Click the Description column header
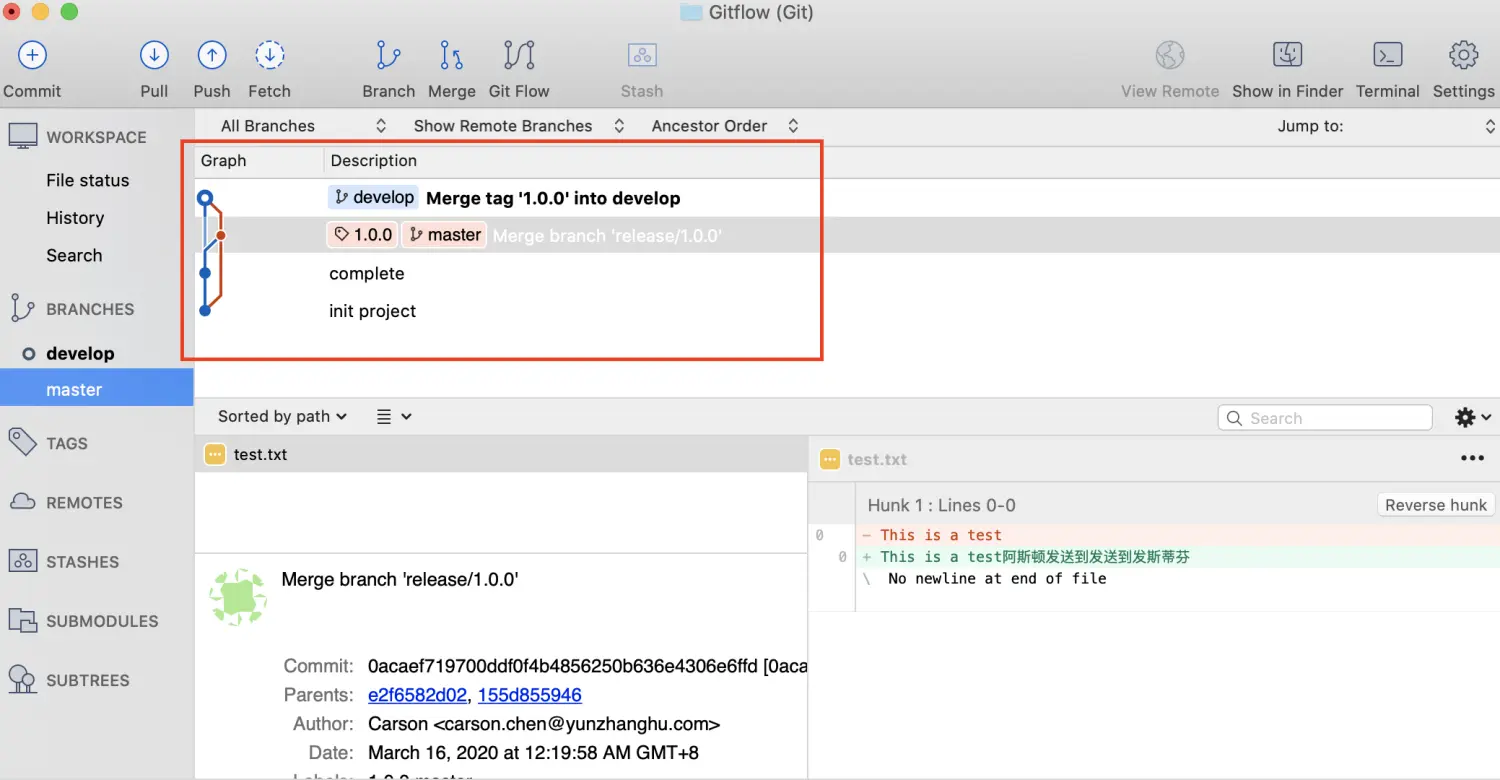The image size is (1500, 780). 374,161
